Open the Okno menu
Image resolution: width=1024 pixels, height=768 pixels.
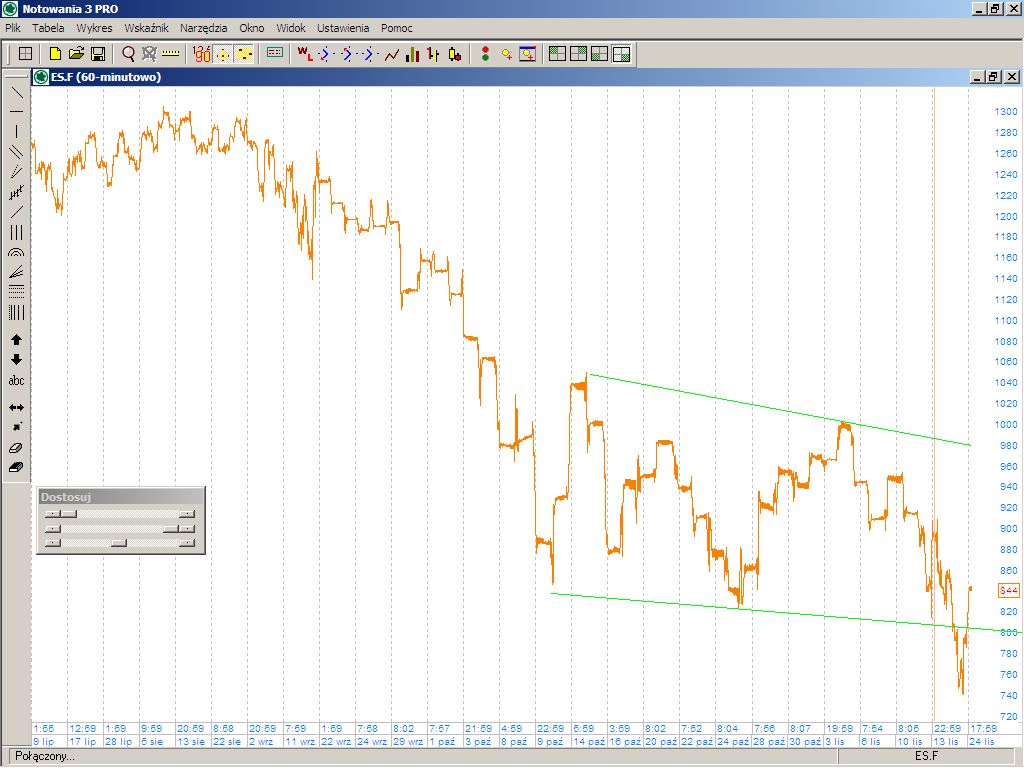click(x=251, y=28)
